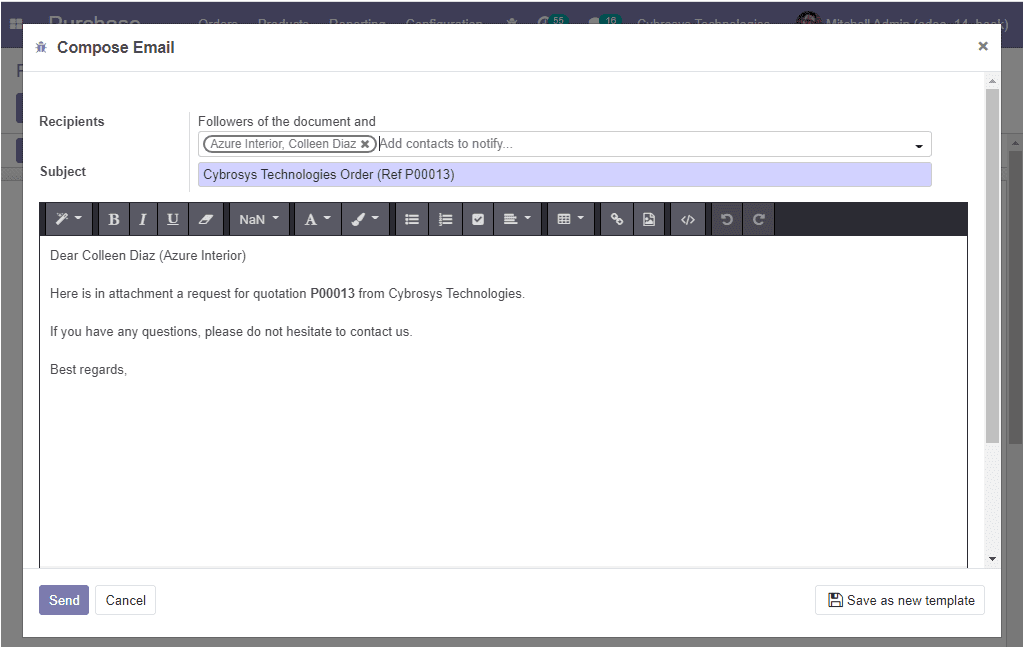Click the 'If you have any questions' sentence
Image resolution: width=1024 pixels, height=648 pixels.
pyautogui.click(x=231, y=331)
